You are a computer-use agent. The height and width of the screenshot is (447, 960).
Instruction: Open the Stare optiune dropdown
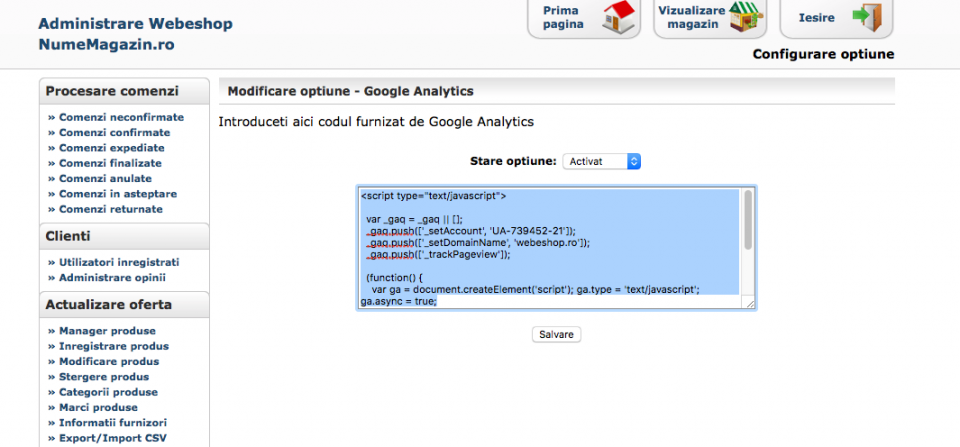[601, 161]
